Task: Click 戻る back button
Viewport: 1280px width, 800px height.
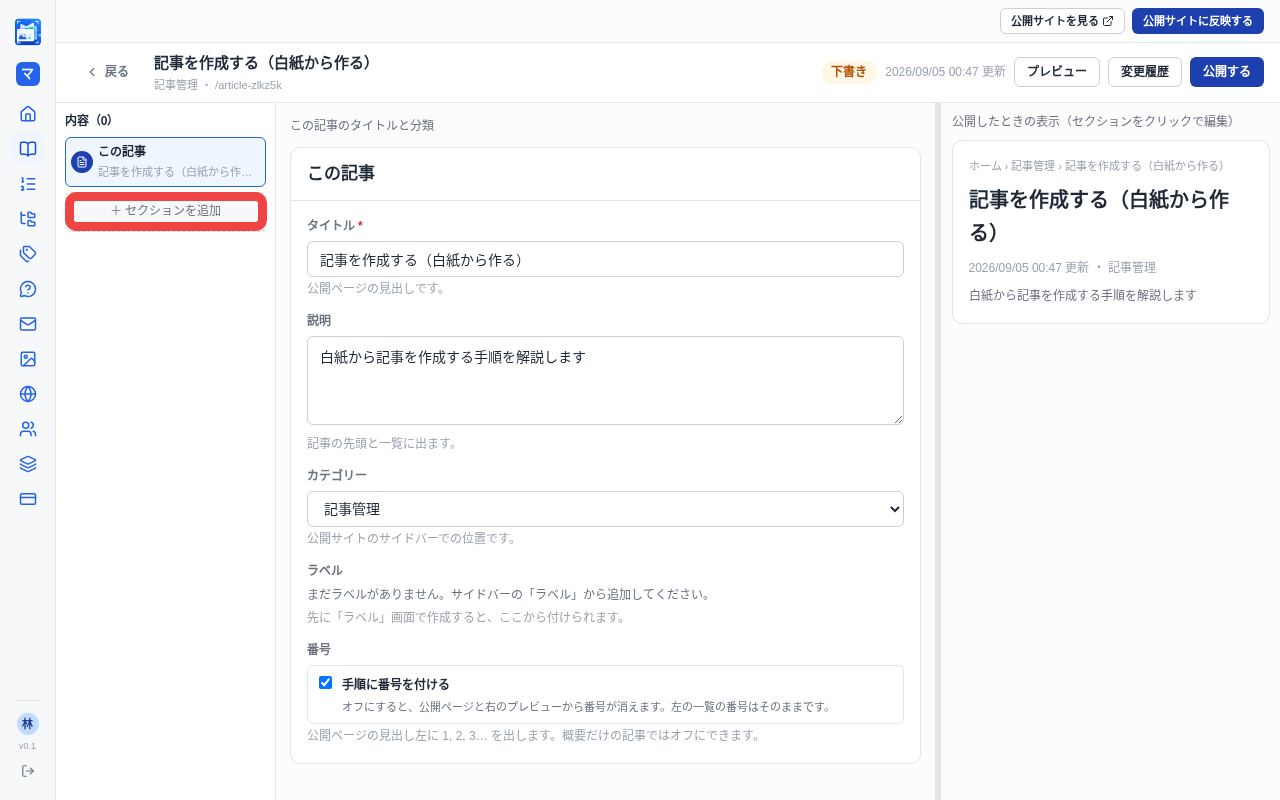Action: [x=107, y=72]
